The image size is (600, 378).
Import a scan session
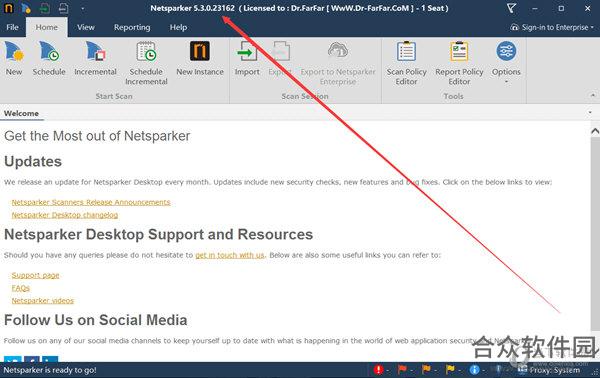pyautogui.click(x=247, y=59)
